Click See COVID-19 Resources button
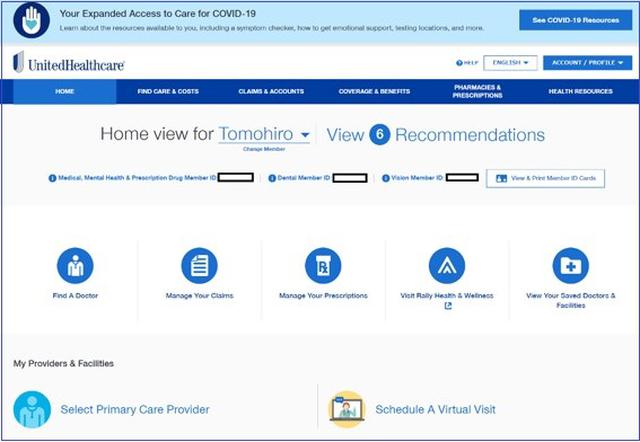Viewport: 640px width, 442px height. point(576,20)
